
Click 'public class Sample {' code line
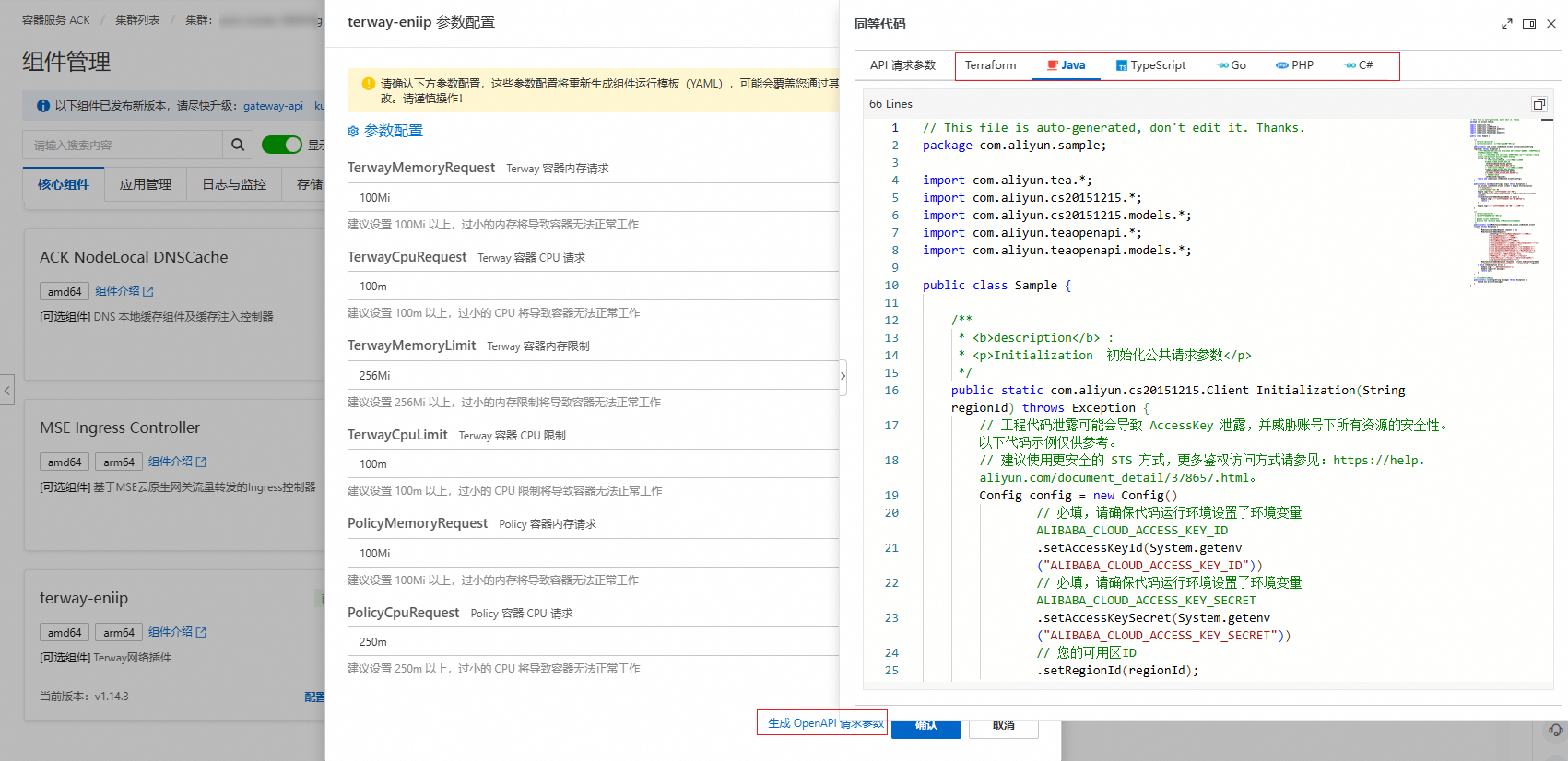(996, 286)
